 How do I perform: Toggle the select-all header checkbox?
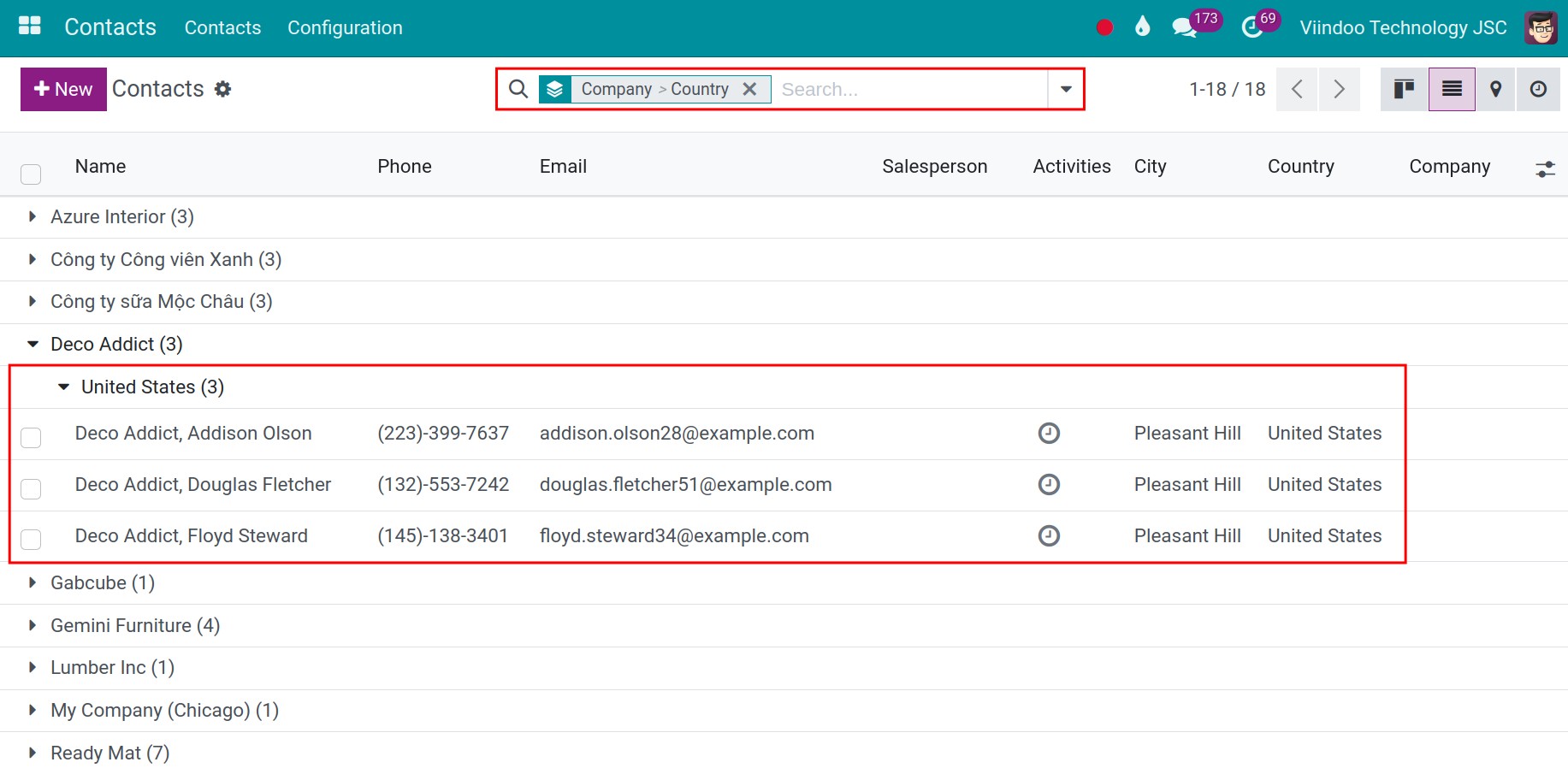click(x=31, y=174)
